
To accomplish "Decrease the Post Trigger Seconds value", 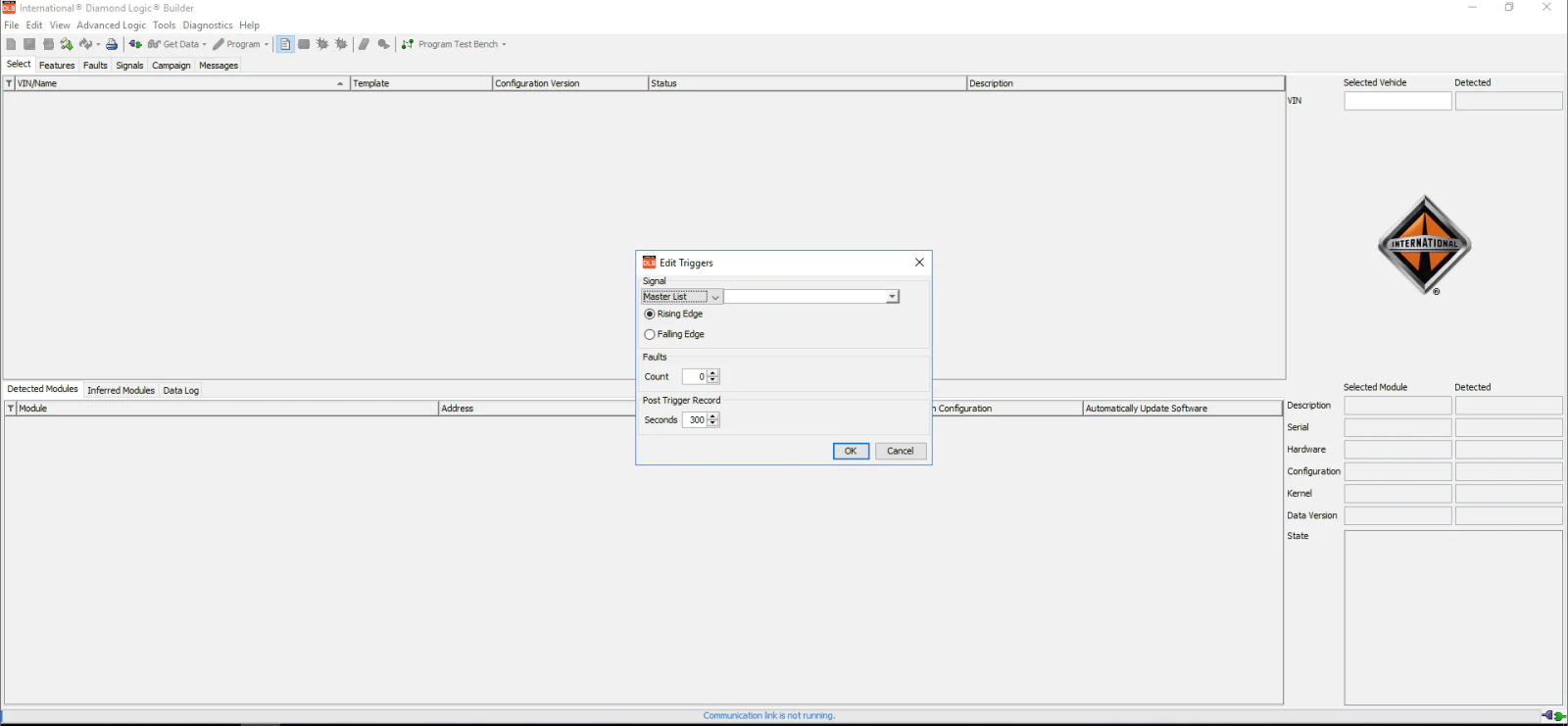I will coord(713,424).
